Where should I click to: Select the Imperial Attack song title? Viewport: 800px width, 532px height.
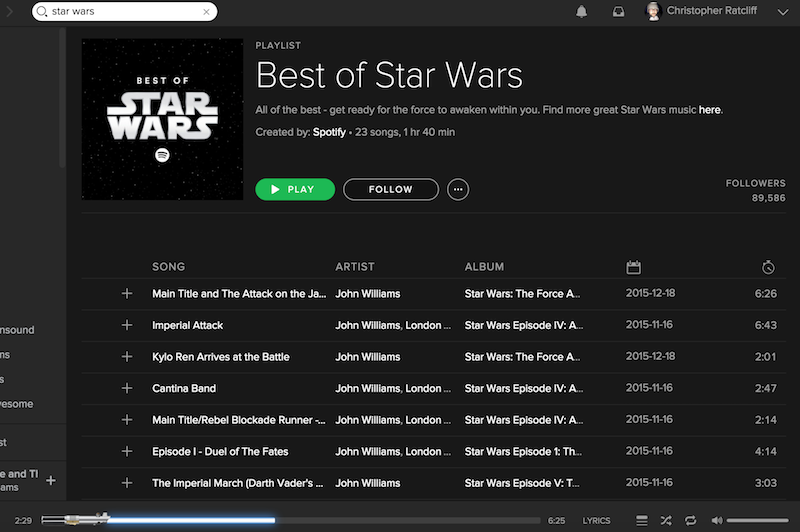click(x=187, y=325)
